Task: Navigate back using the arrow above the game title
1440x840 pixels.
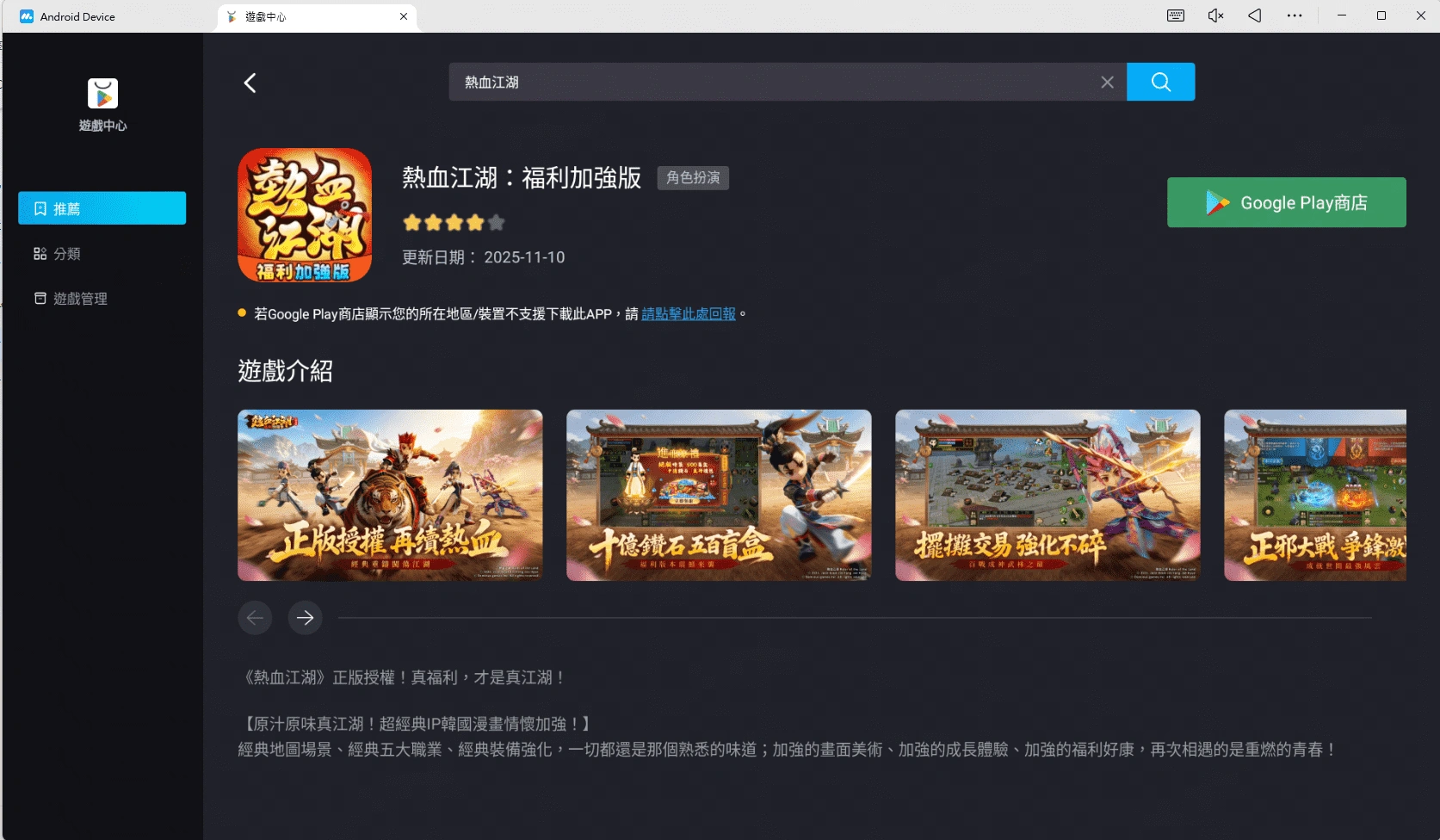Action: (x=250, y=82)
